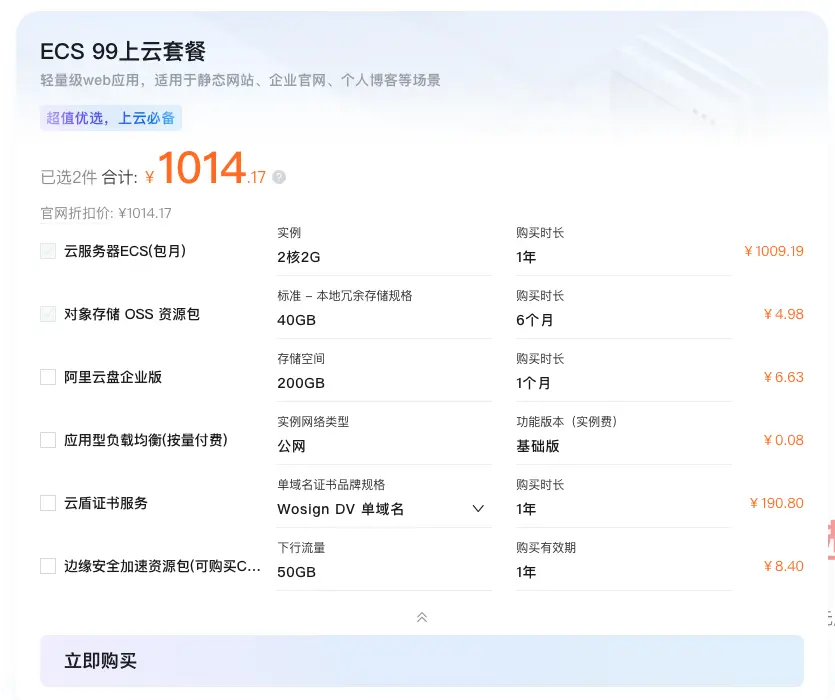835x700 pixels.
Task: Click the ¥8.40 price
Action: click(x=783, y=566)
